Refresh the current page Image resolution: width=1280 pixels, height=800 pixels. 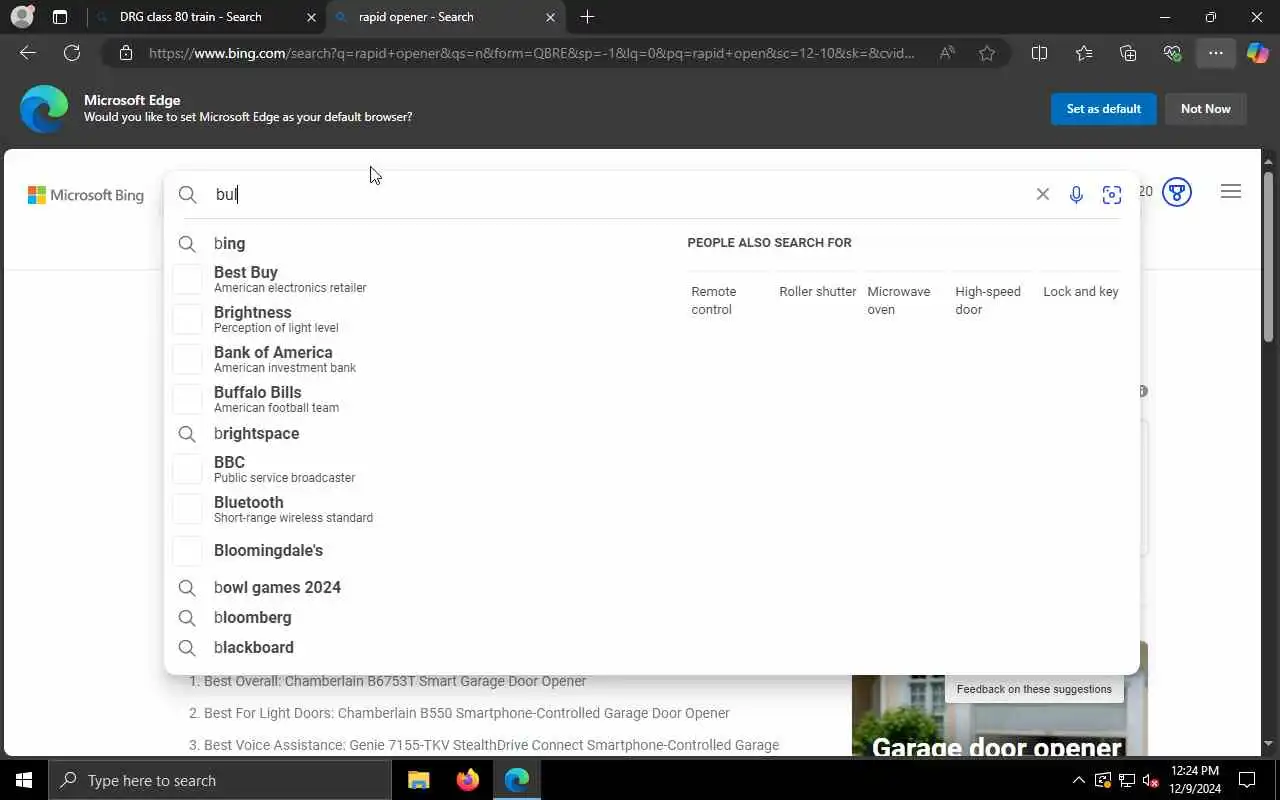tap(72, 53)
